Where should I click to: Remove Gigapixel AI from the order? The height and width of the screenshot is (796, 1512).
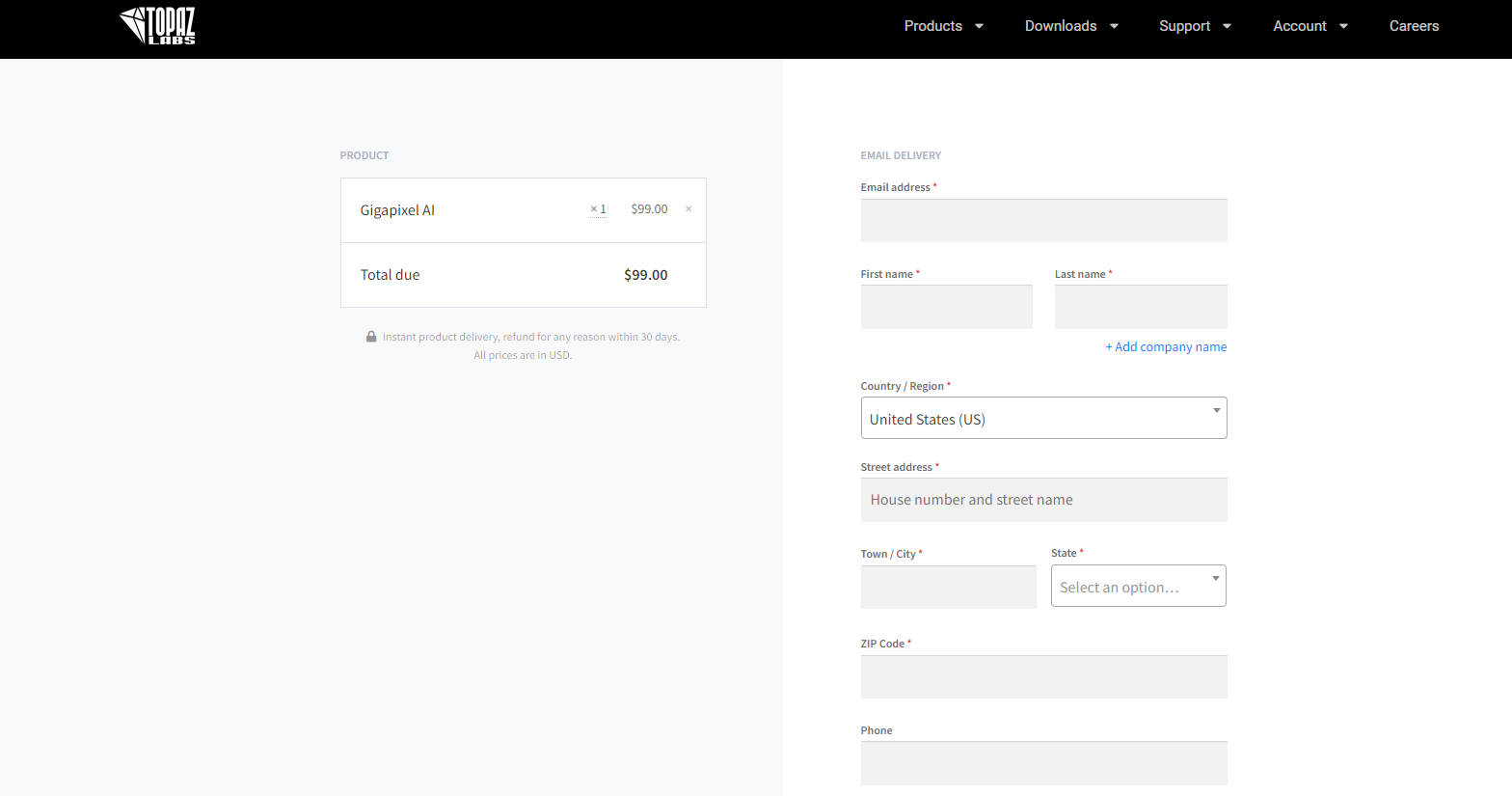tap(688, 209)
